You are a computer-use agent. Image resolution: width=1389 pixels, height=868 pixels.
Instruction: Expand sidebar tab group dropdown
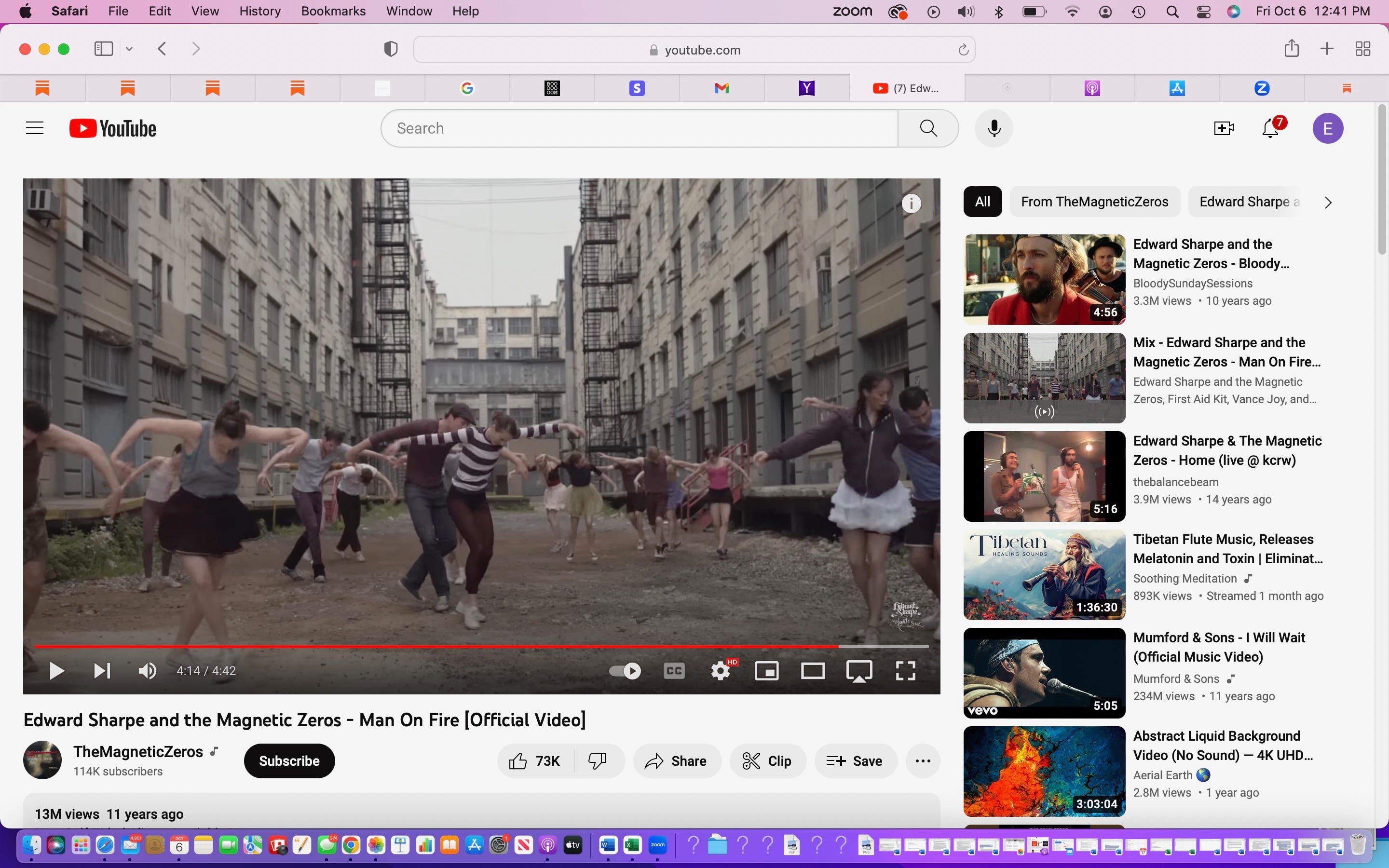pyautogui.click(x=129, y=49)
